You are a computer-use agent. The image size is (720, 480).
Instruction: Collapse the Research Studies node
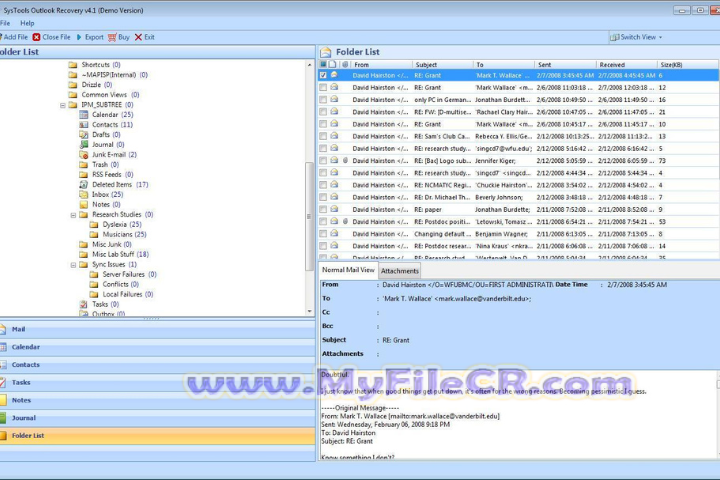[x=73, y=215]
